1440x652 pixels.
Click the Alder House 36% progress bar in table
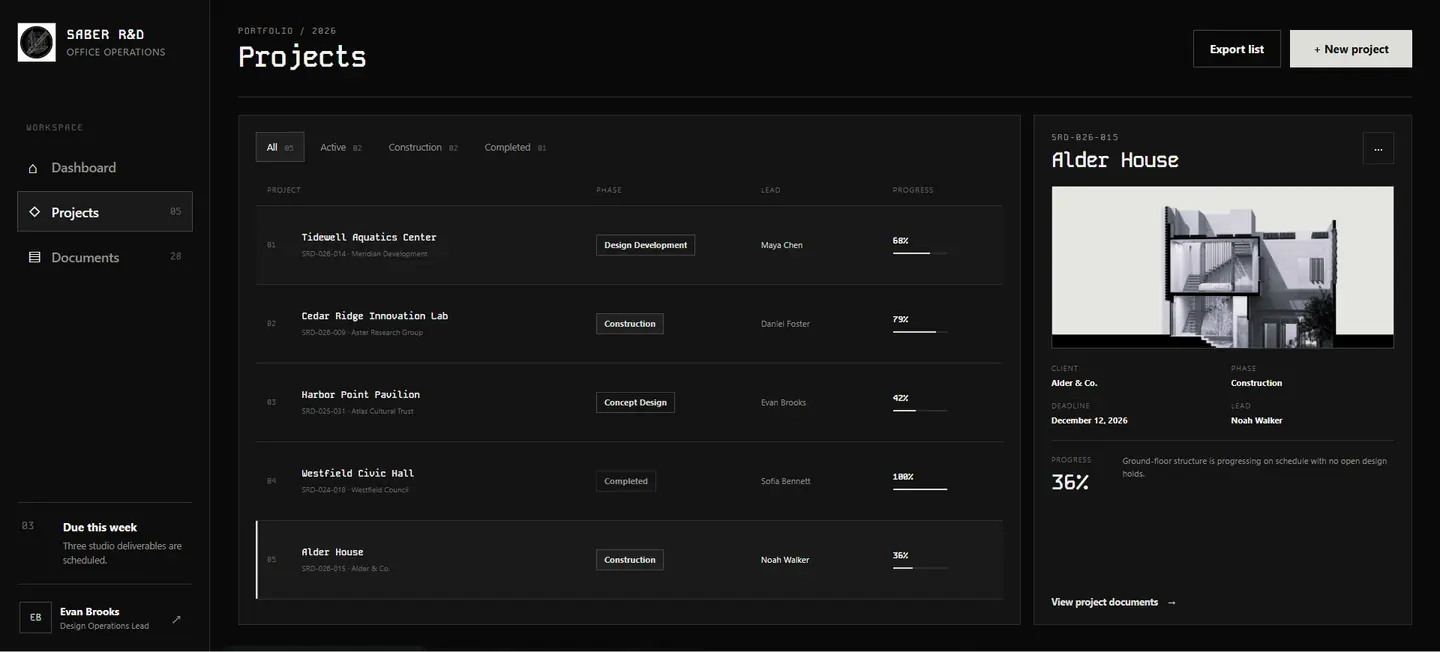pos(920,568)
